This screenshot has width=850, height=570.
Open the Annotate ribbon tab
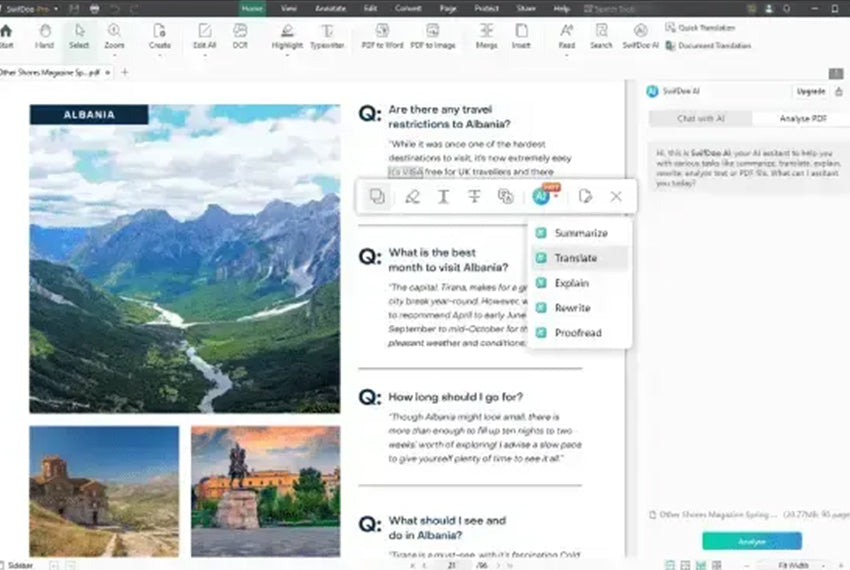(x=330, y=8)
